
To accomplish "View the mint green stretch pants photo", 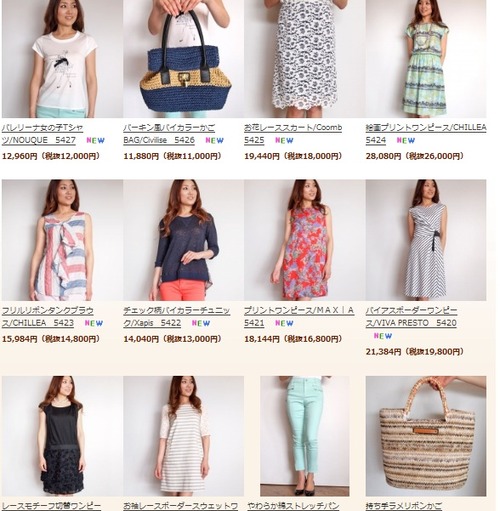I will [x=305, y=436].
